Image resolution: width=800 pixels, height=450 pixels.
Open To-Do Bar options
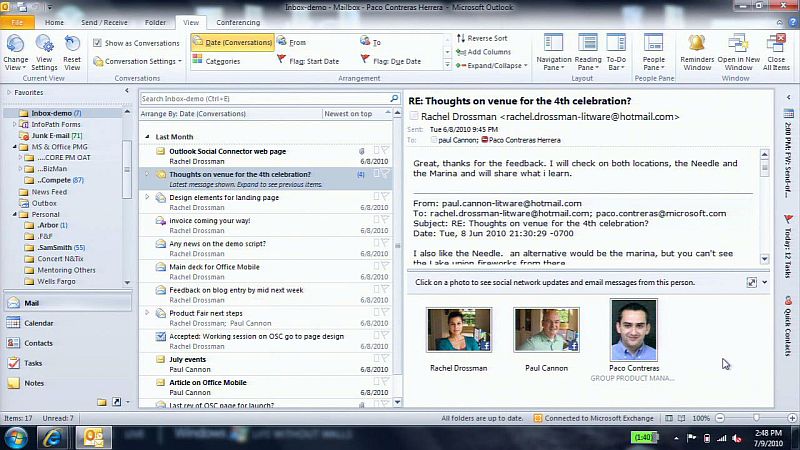[x=616, y=53]
